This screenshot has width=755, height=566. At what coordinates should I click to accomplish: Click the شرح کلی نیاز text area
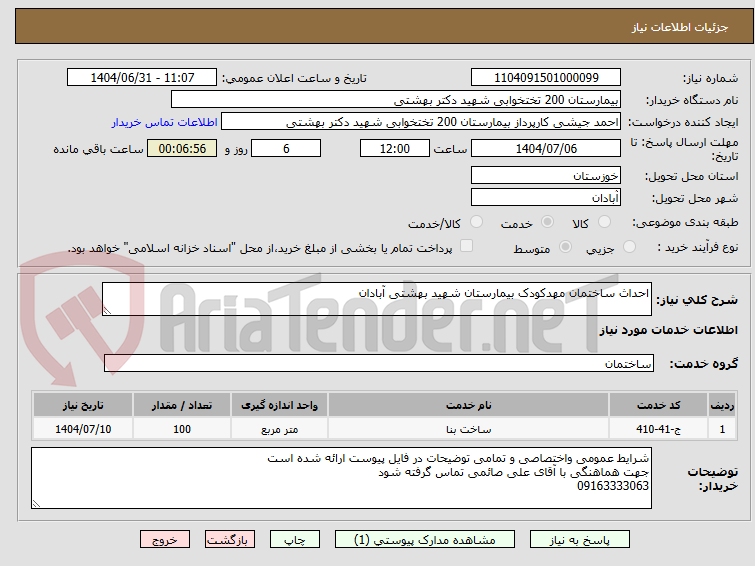(377, 299)
